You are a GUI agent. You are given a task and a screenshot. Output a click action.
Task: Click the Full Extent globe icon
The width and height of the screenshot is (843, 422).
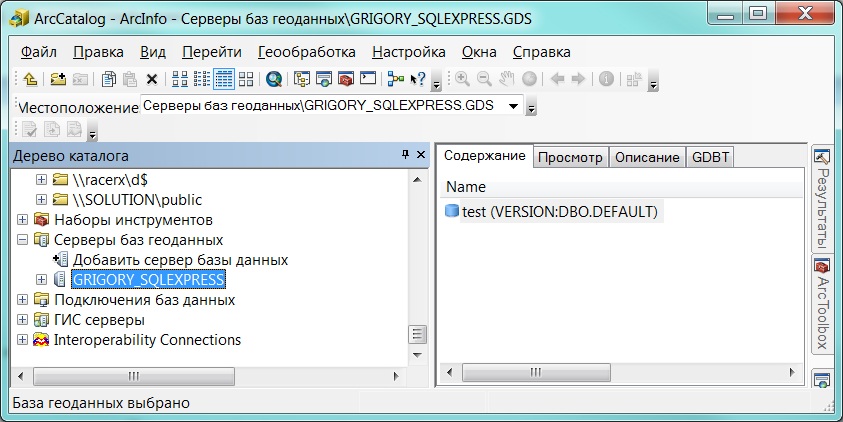tap(529, 80)
